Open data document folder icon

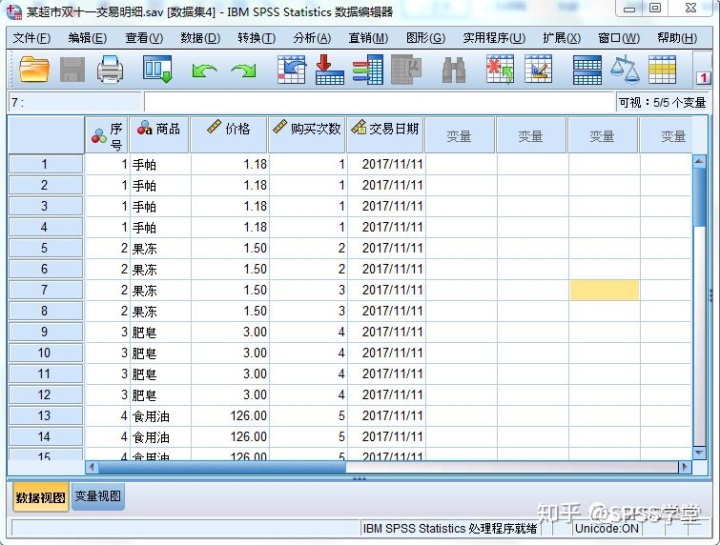34,70
